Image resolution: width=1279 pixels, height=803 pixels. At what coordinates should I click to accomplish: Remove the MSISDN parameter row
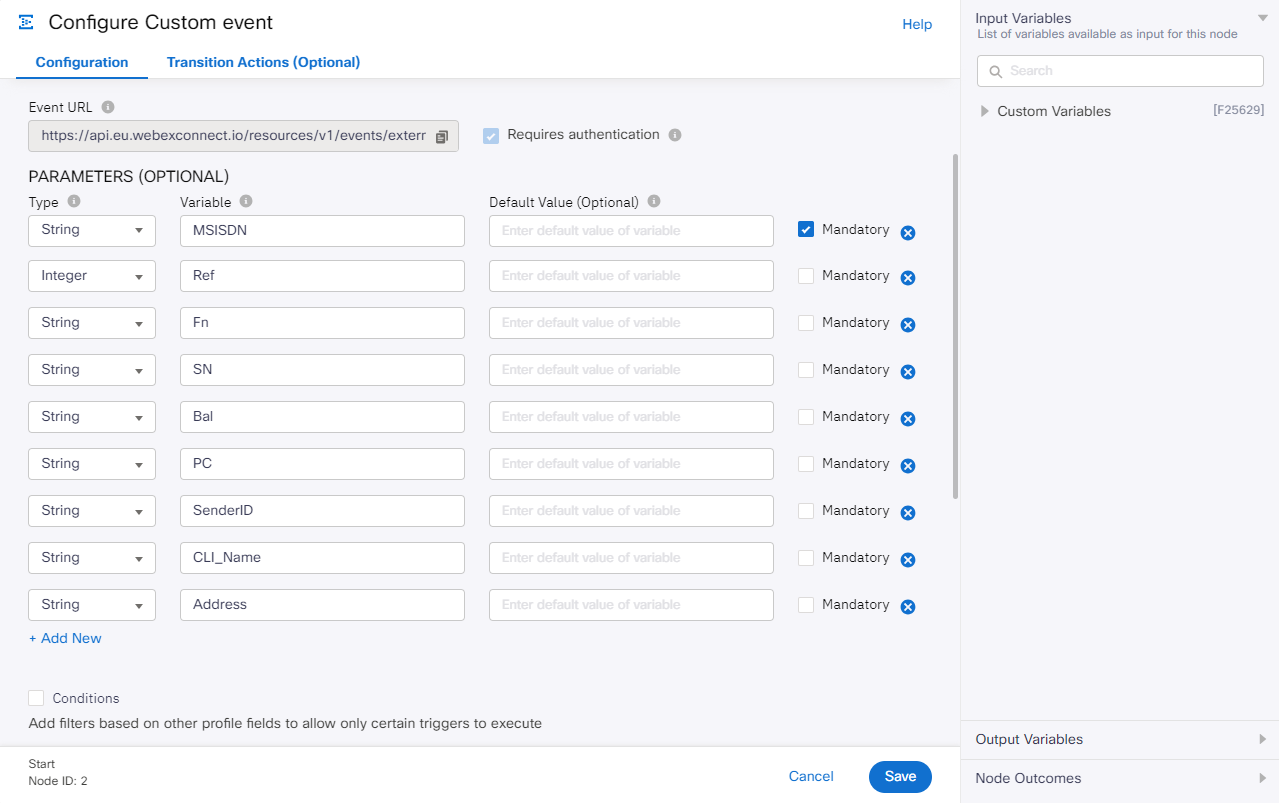pyautogui.click(x=908, y=233)
